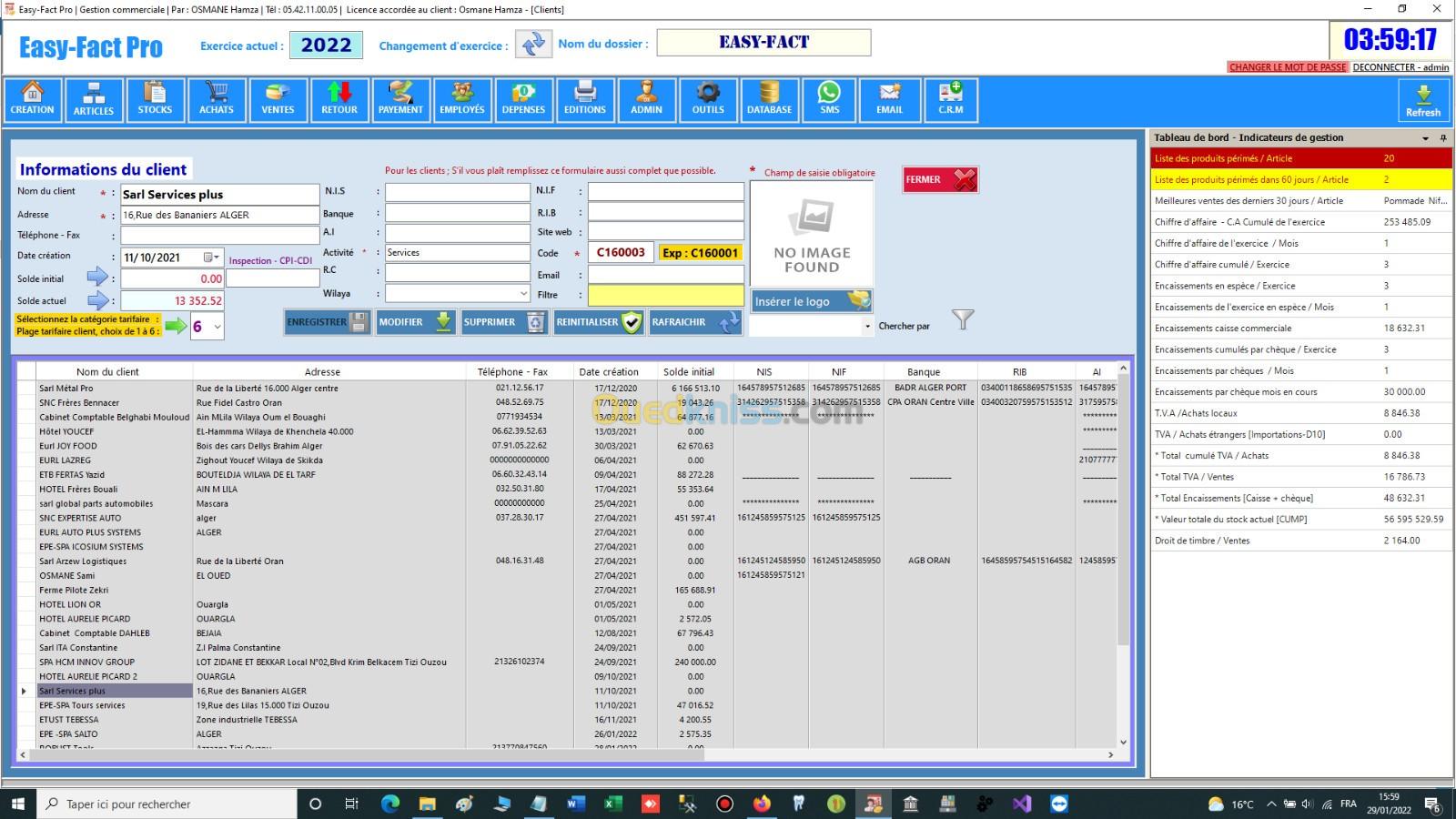Screen dimensions: 1456x819
Task: Click the DATABASE icon
Action: coord(769,99)
